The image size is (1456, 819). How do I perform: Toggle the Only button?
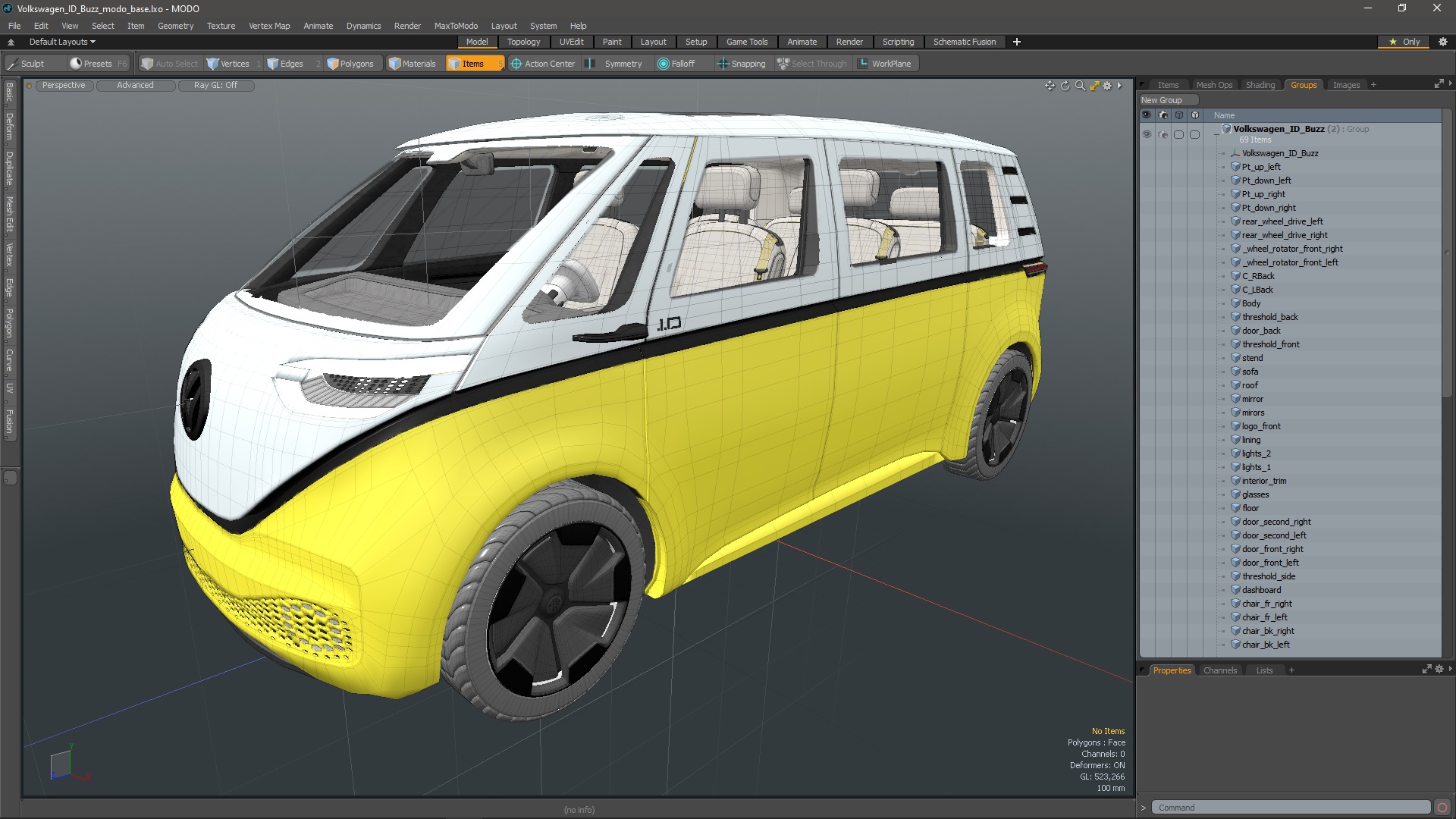tap(1404, 42)
